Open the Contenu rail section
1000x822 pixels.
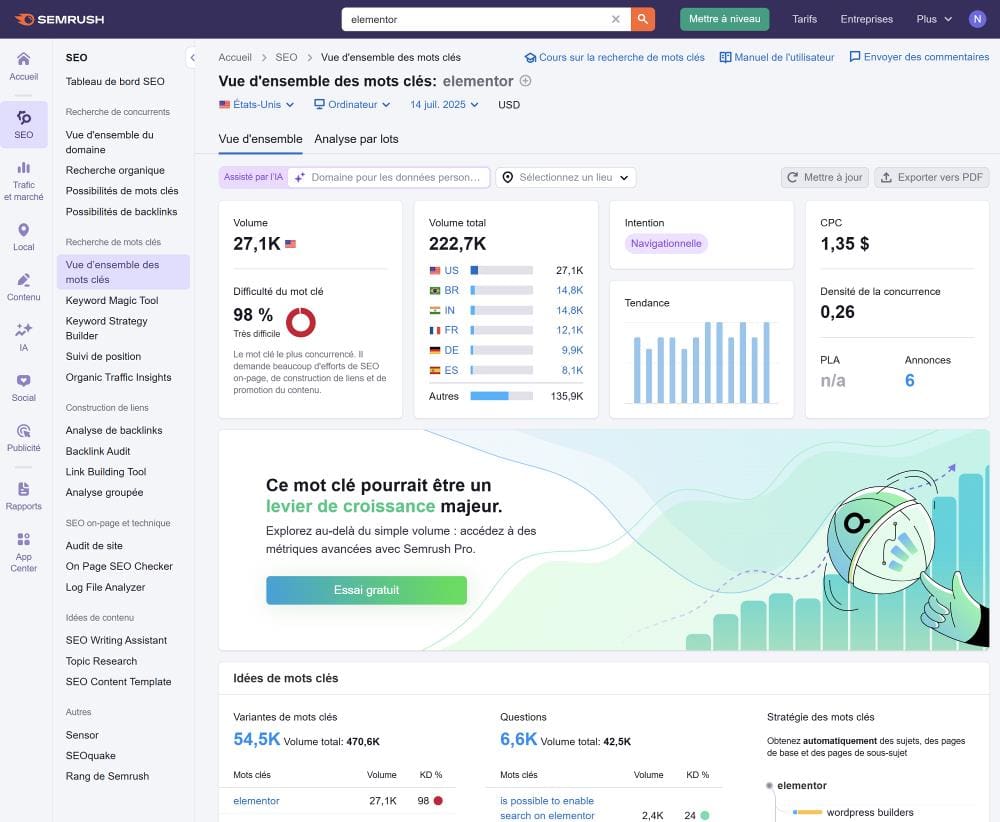point(24,287)
